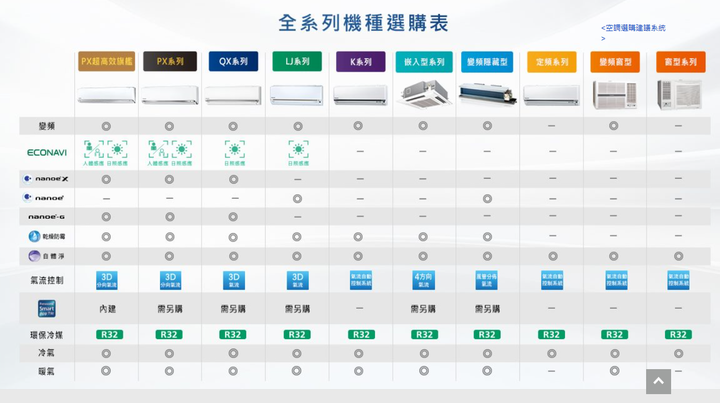Click the 冷氣 row label
The width and height of the screenshot is (720, 403).
46,353
